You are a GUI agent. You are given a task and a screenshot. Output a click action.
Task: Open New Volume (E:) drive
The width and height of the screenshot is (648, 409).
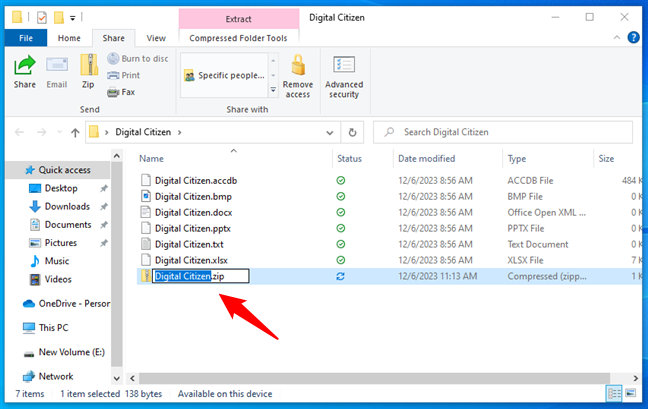click(x=71, y=352)
